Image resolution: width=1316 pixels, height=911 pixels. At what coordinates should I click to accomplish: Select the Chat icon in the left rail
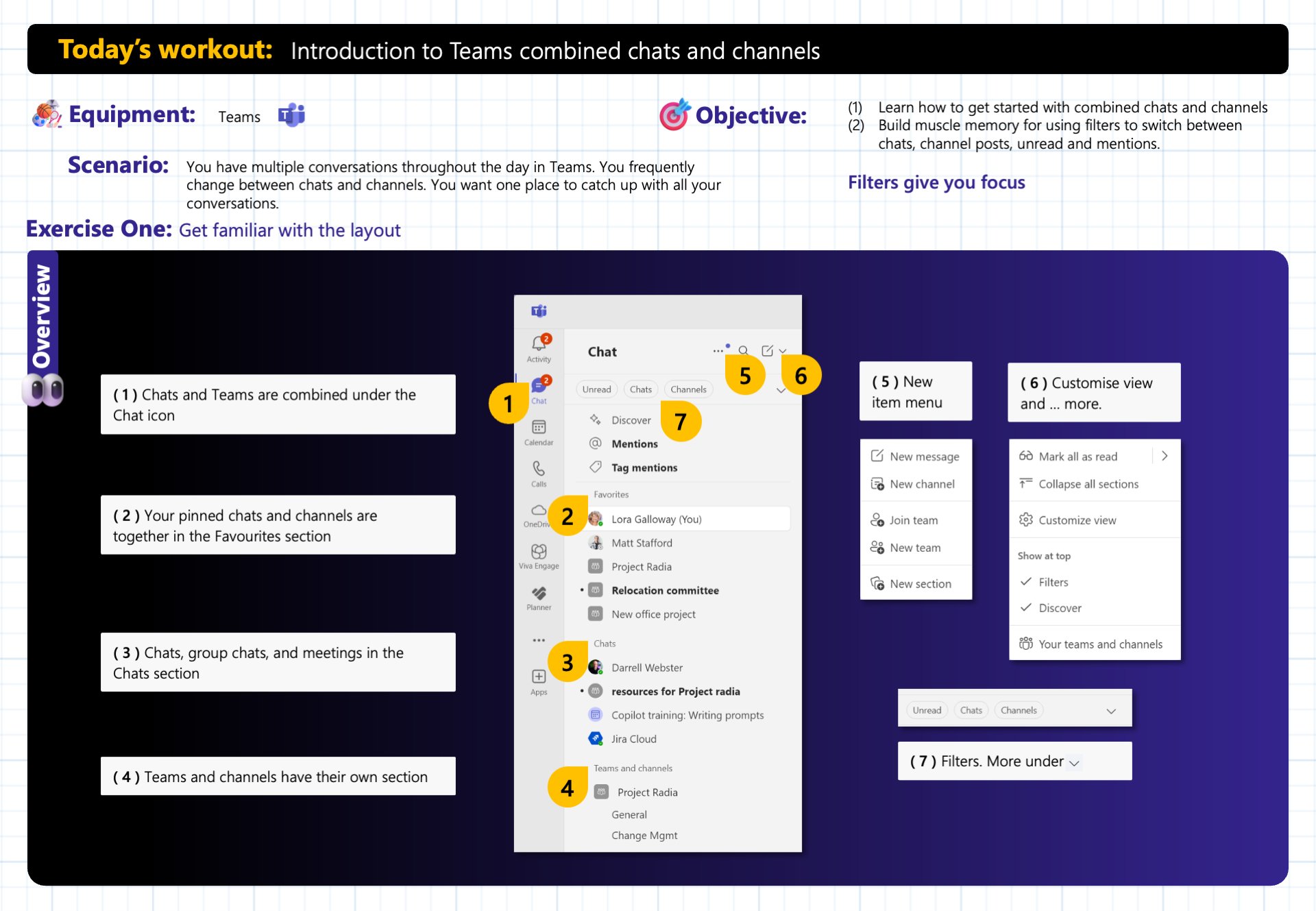pos(539,385)
